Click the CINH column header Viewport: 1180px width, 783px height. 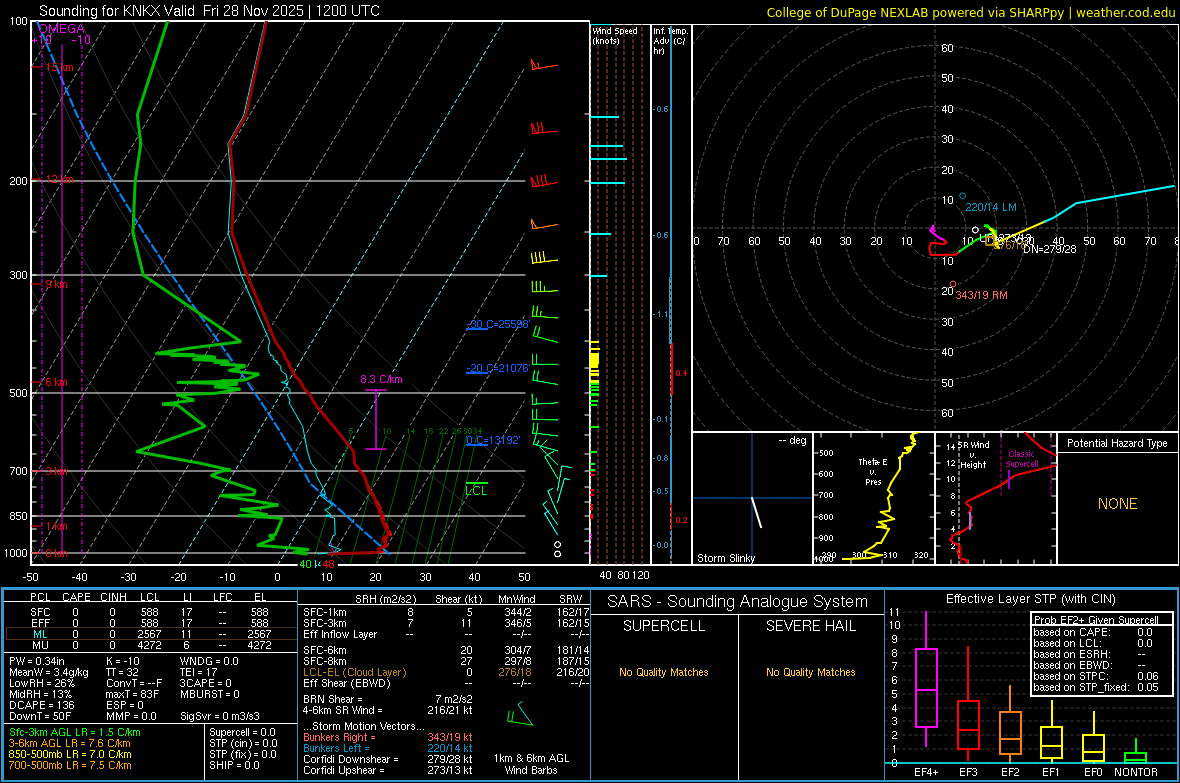pos(114,597)
